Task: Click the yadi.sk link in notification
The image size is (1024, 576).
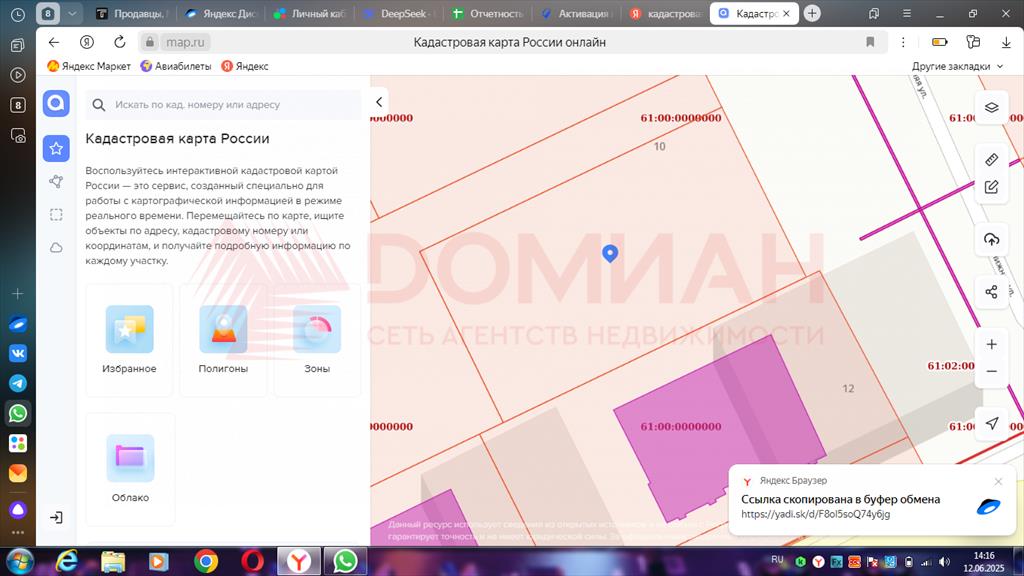Action: point(815,514)
